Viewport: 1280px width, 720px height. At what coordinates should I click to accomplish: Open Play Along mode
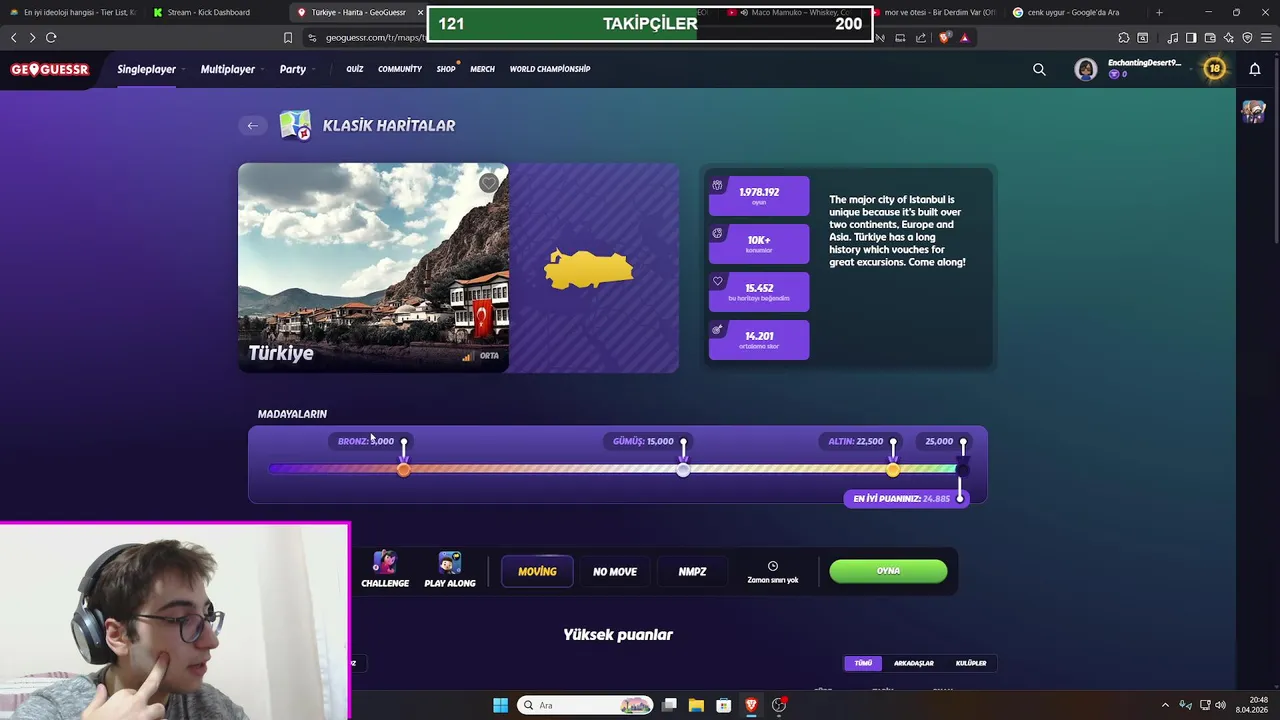(x=450, y=569)
